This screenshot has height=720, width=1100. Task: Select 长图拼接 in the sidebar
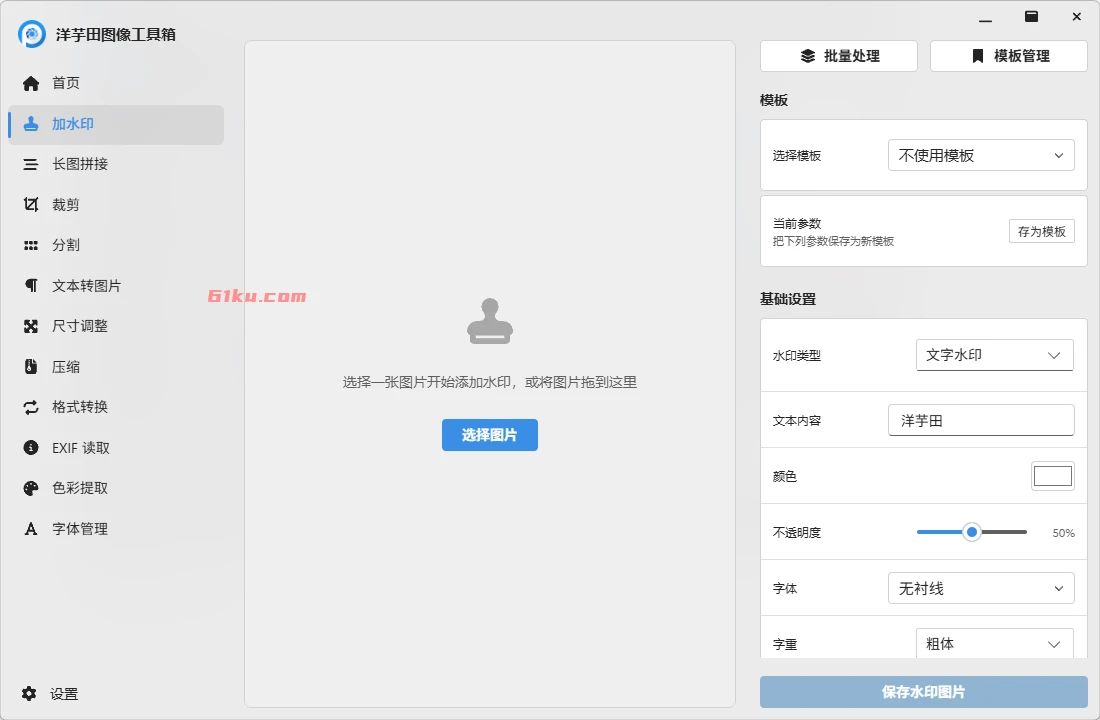click(x=116, y=164)
